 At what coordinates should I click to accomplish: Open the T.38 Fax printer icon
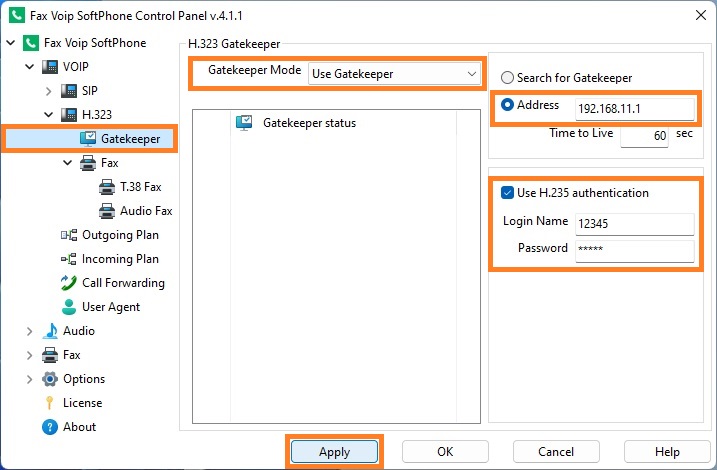pyautogui.click(x=107, y=187)
